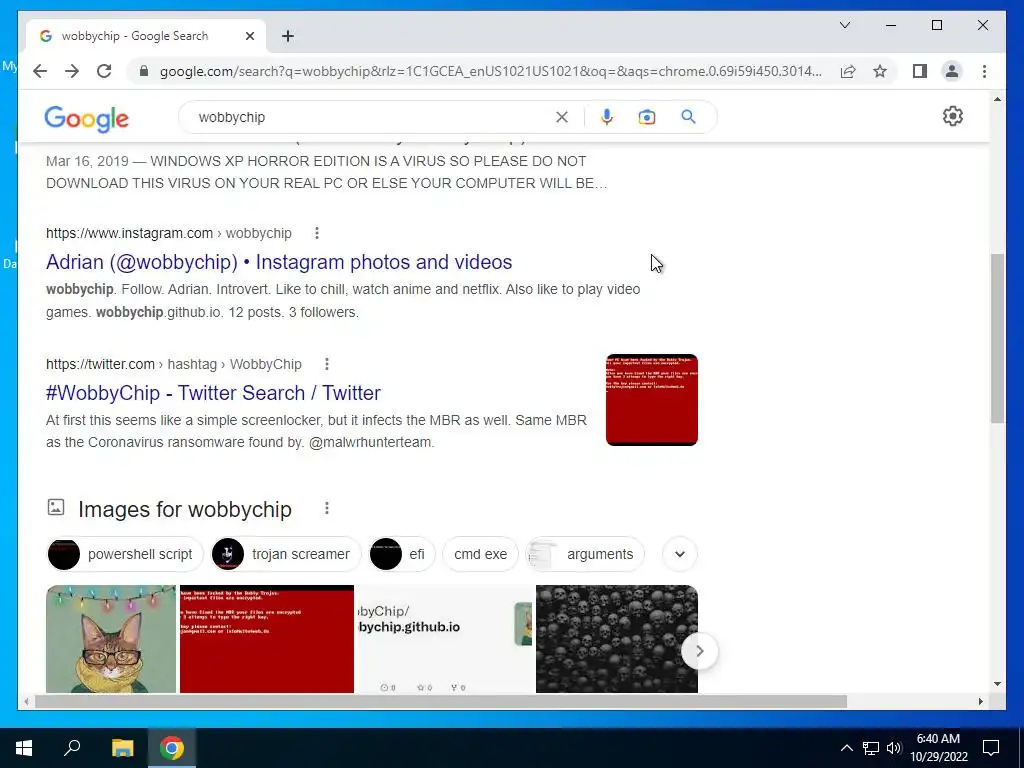The width and height of the screenshot is (1024, 768).
Task: Click the vertical scrollbar thumb
Action: tap(997, 338)
